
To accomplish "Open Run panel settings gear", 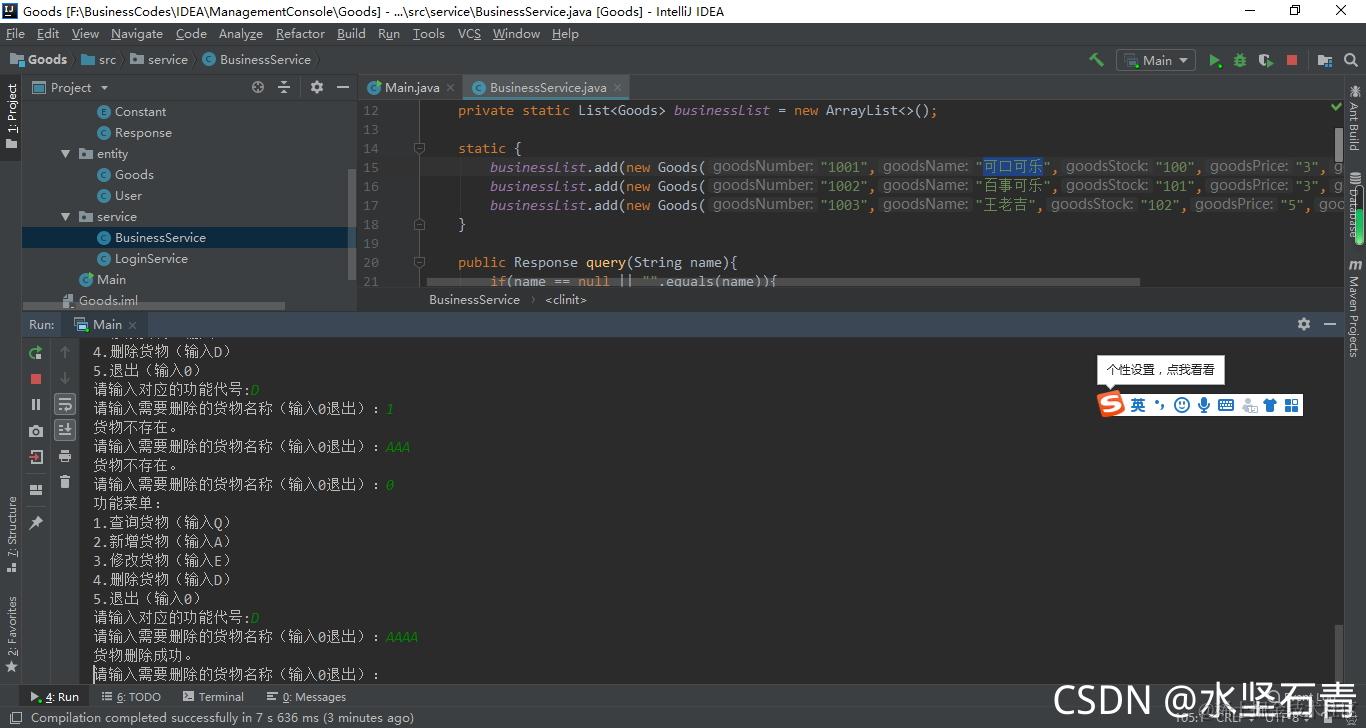I will 1304,324.
